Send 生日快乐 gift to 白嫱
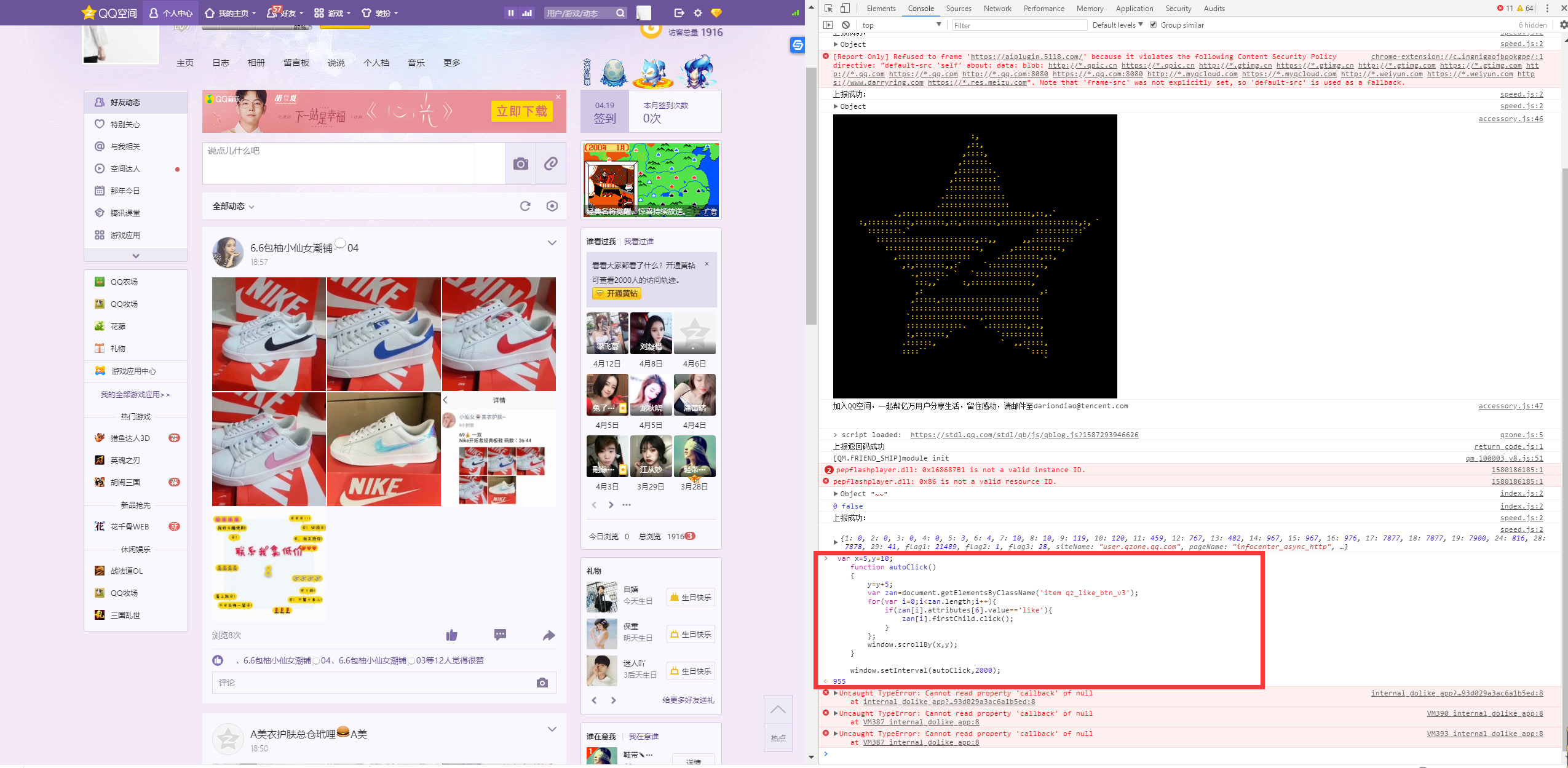This screenshot has height=768, width=1568. [x=691, y=597]
